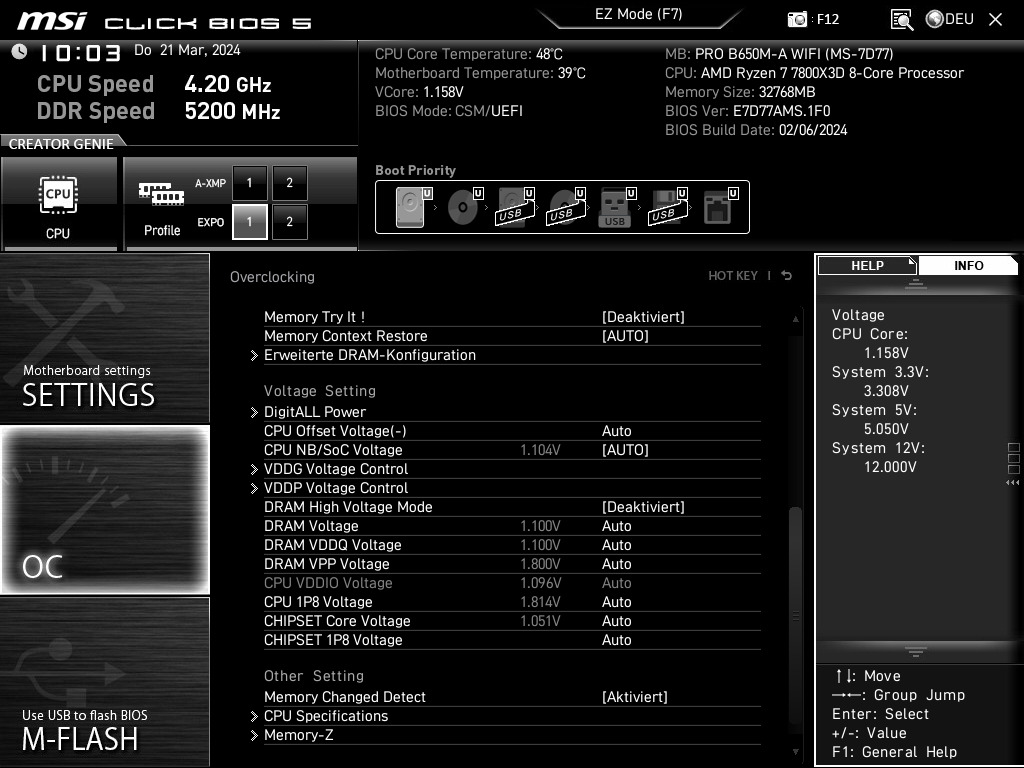1024x768 pixels.
Task: Toggle Memory Try It ! [Deaktiviert] value
Action: click(x=643, y=317)
